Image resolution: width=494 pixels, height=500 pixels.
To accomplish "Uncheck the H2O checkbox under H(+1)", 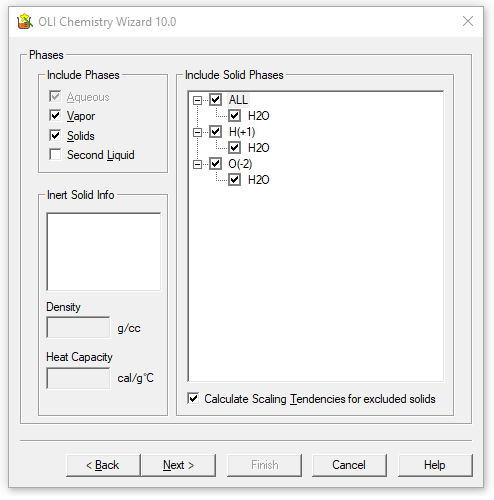I will 235,147.
